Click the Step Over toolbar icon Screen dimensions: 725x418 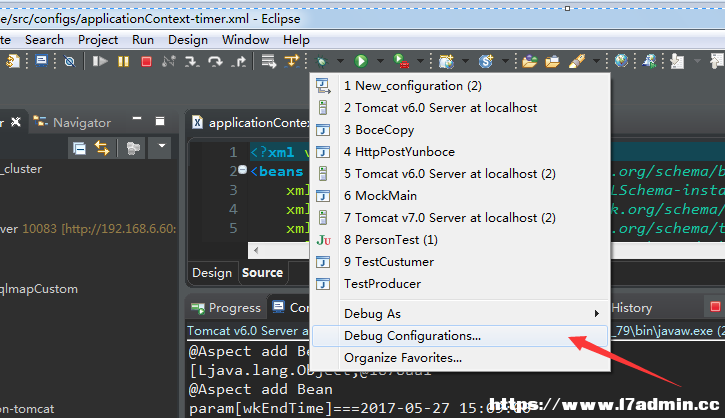[215, 61]
